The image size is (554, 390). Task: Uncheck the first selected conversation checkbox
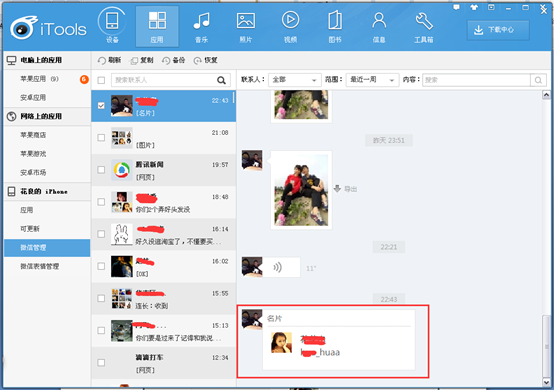pos(101,105)
